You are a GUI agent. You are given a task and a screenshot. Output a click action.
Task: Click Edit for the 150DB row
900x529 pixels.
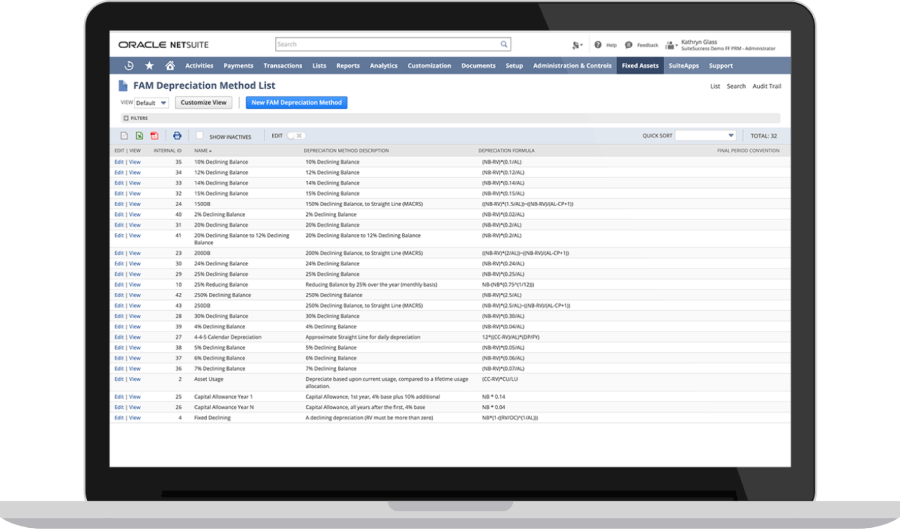(119, 204)
